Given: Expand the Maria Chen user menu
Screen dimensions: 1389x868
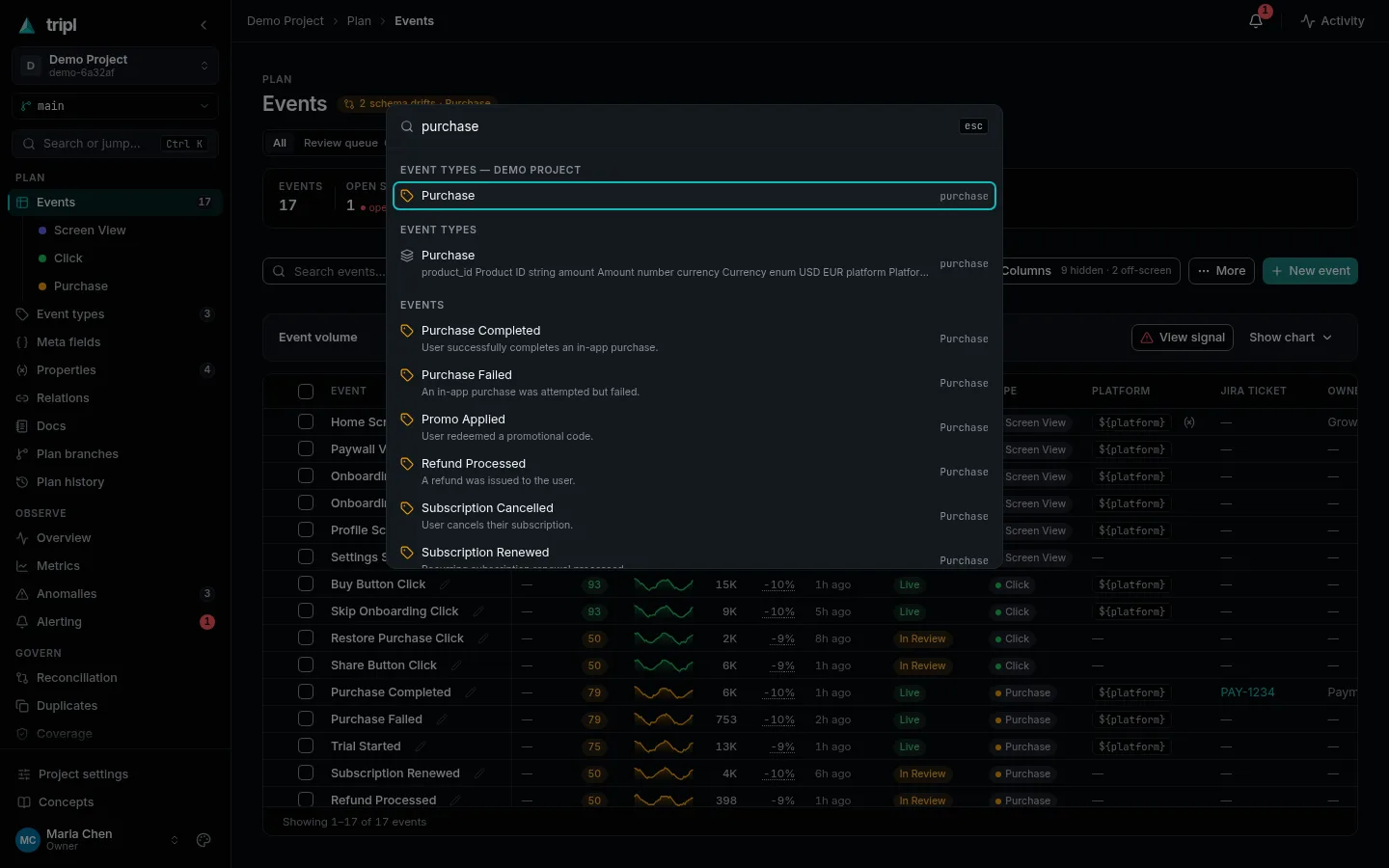Looking at the screenshot, I should pos(98,840).
